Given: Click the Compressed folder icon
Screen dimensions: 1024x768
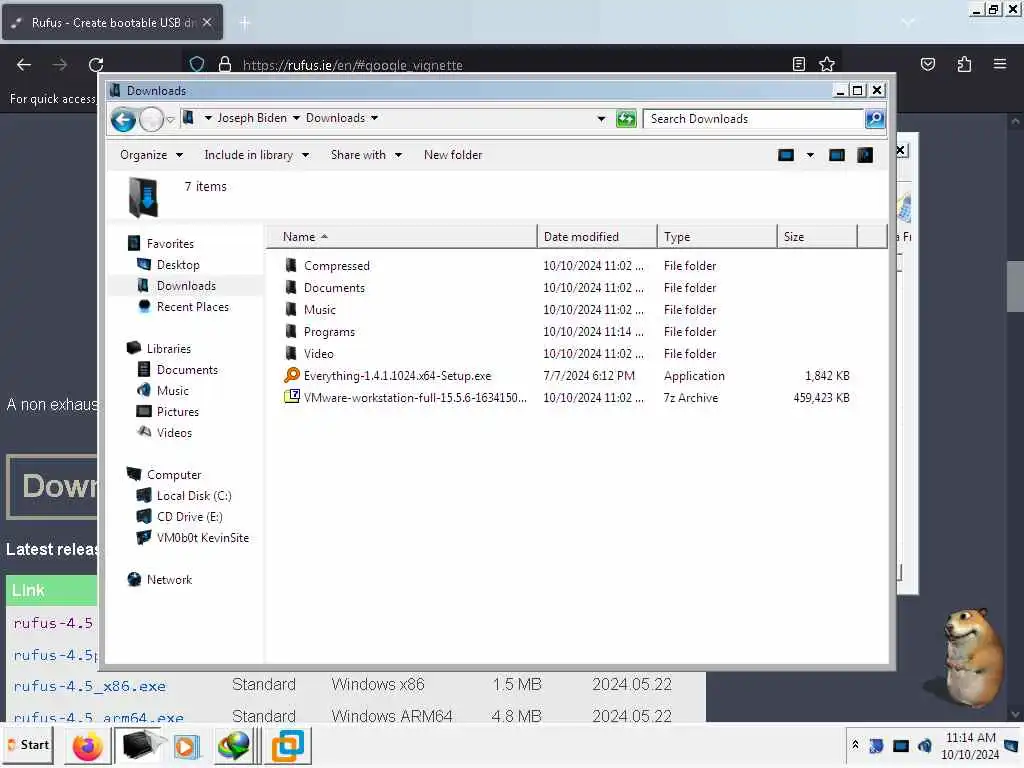Looking at the screenshot, I should pos(291,265).
